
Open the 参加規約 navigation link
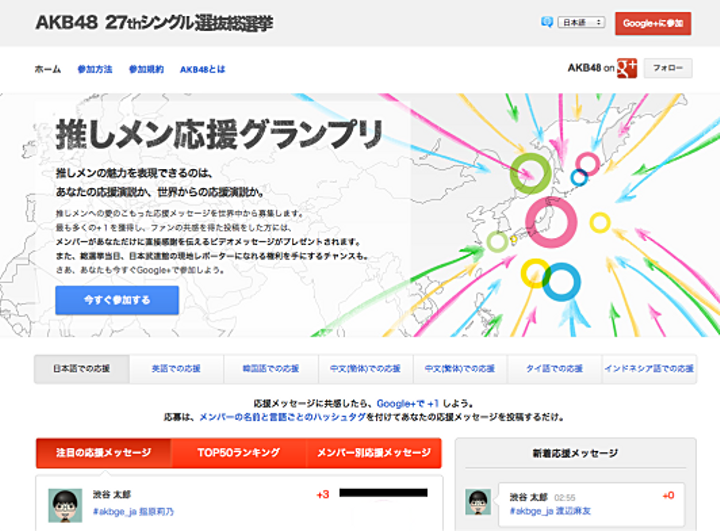pos(146,69)
